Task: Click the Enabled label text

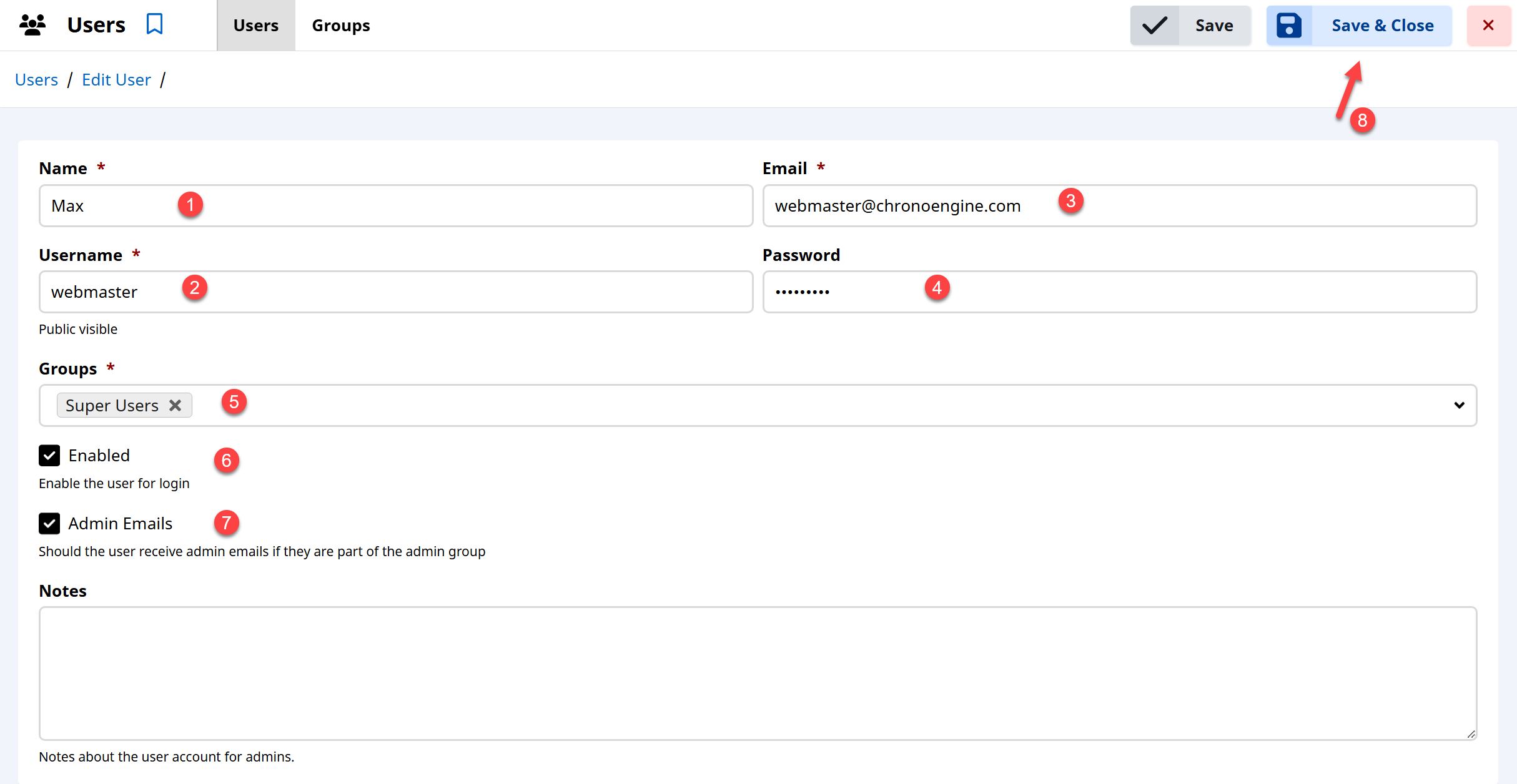Action: click(99, 456)
